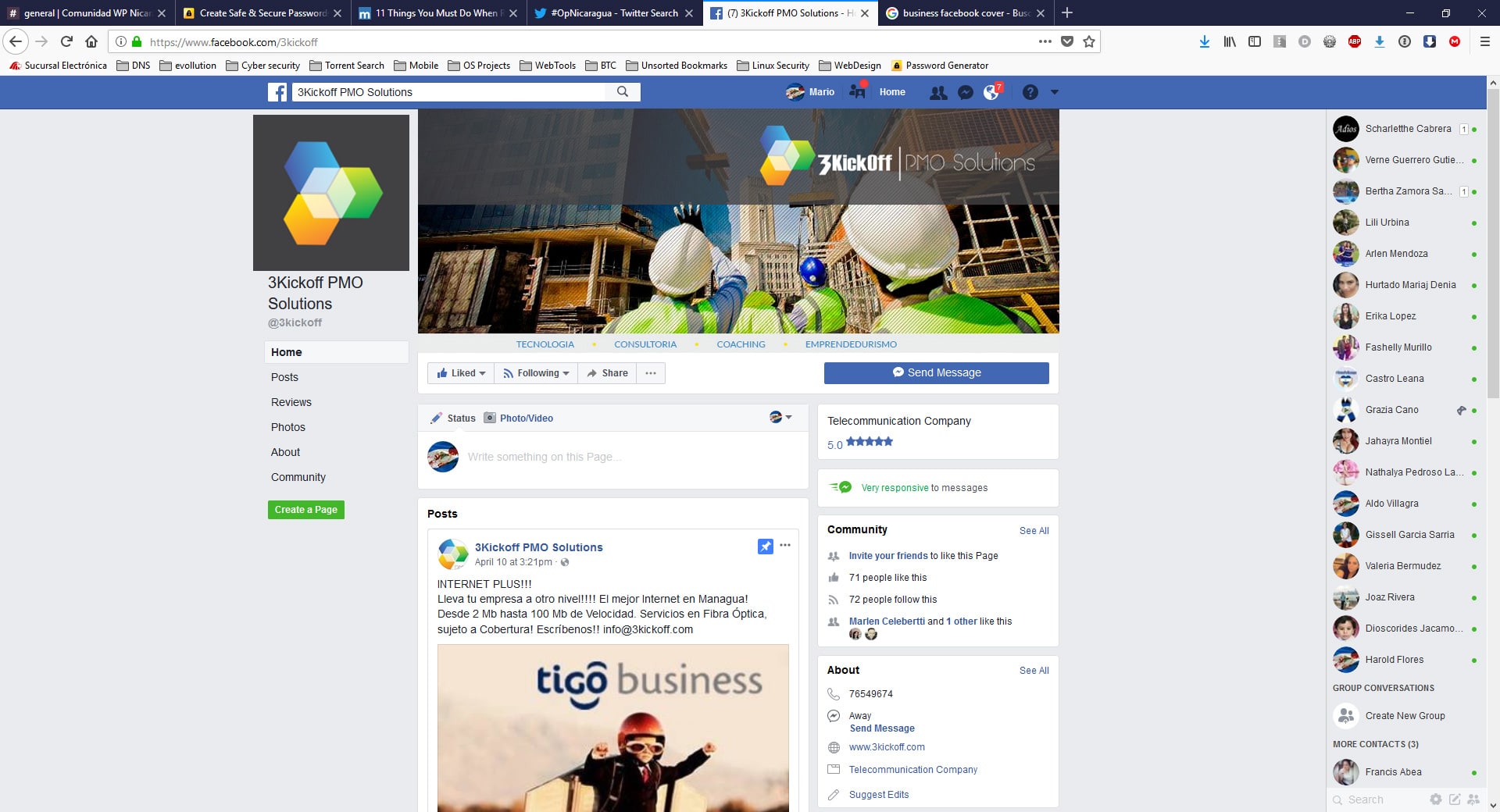The width and height of the screenshot is (1500, 812).
Task: Click the pinned post icon on post
Action: point(766,547)
